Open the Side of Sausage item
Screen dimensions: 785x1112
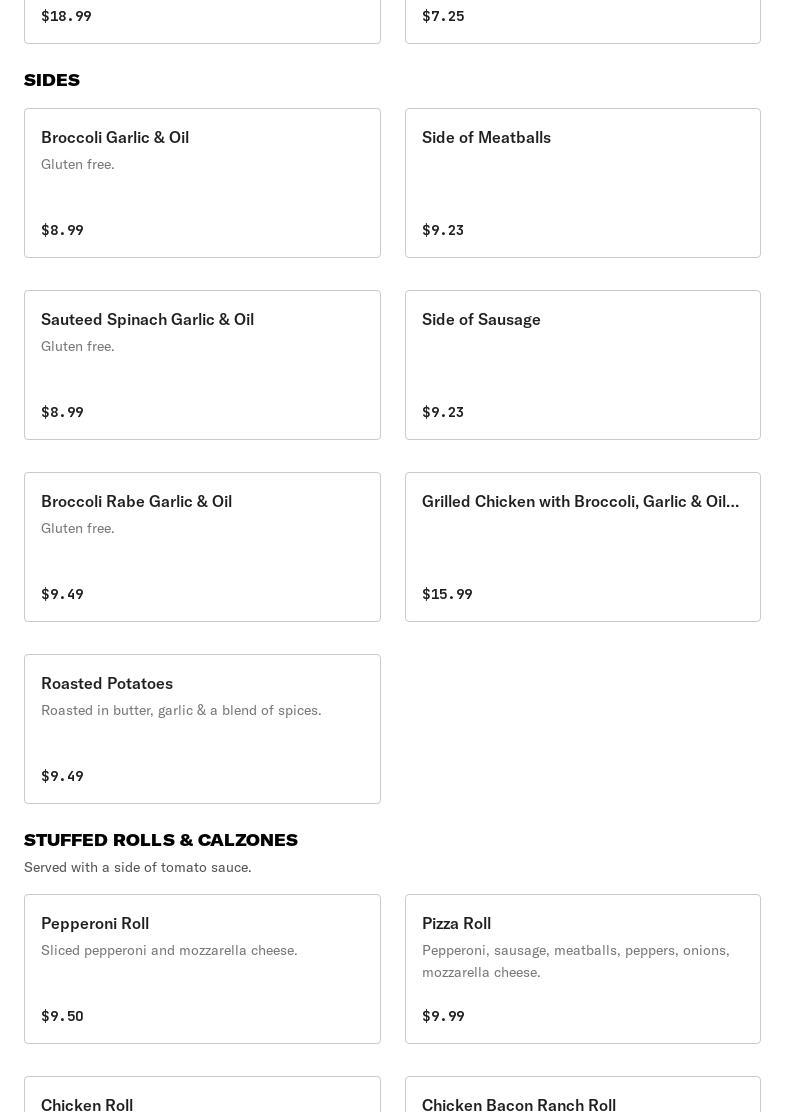point(582,365)
